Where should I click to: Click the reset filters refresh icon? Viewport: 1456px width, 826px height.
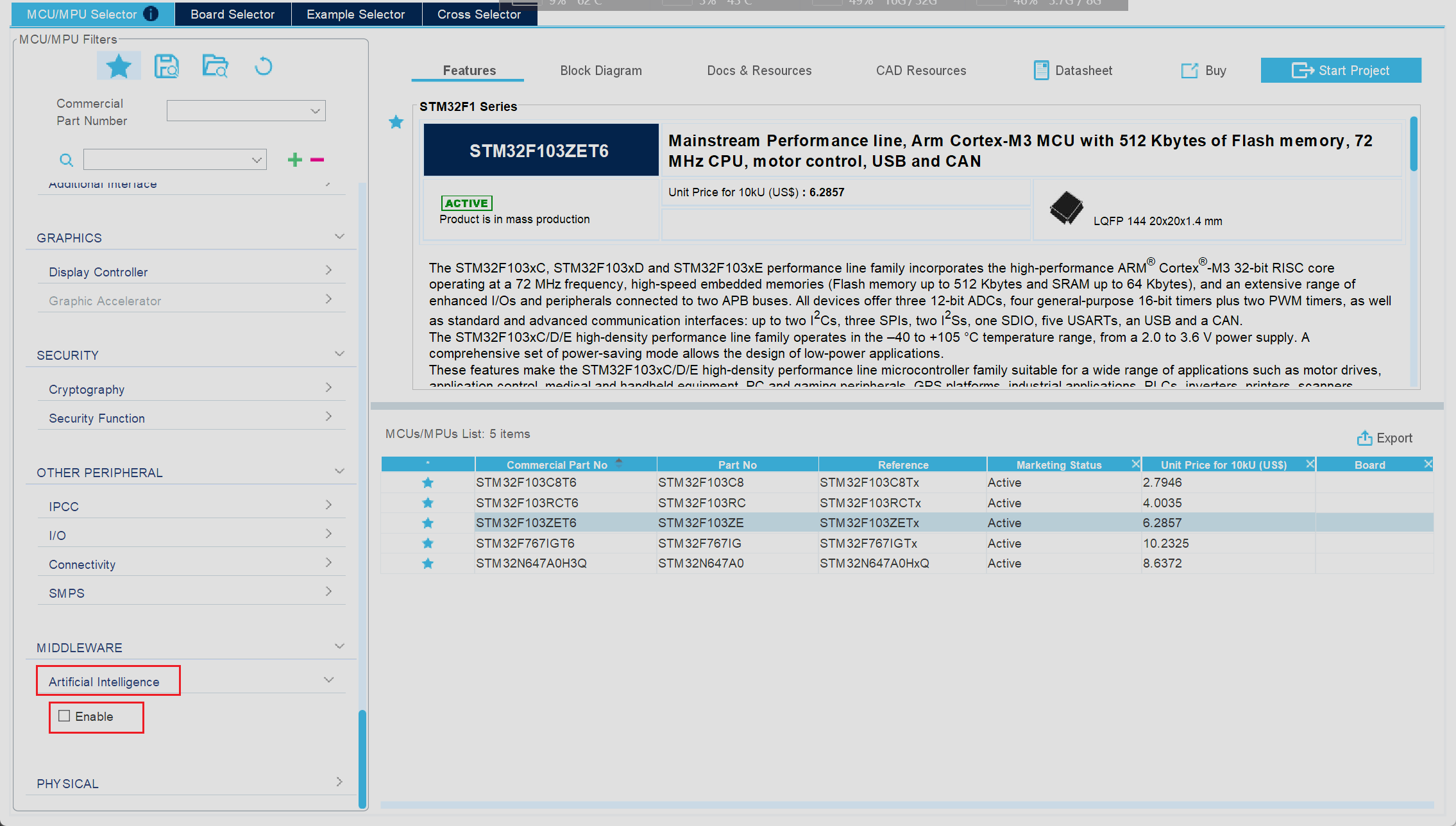pos(263,67)
